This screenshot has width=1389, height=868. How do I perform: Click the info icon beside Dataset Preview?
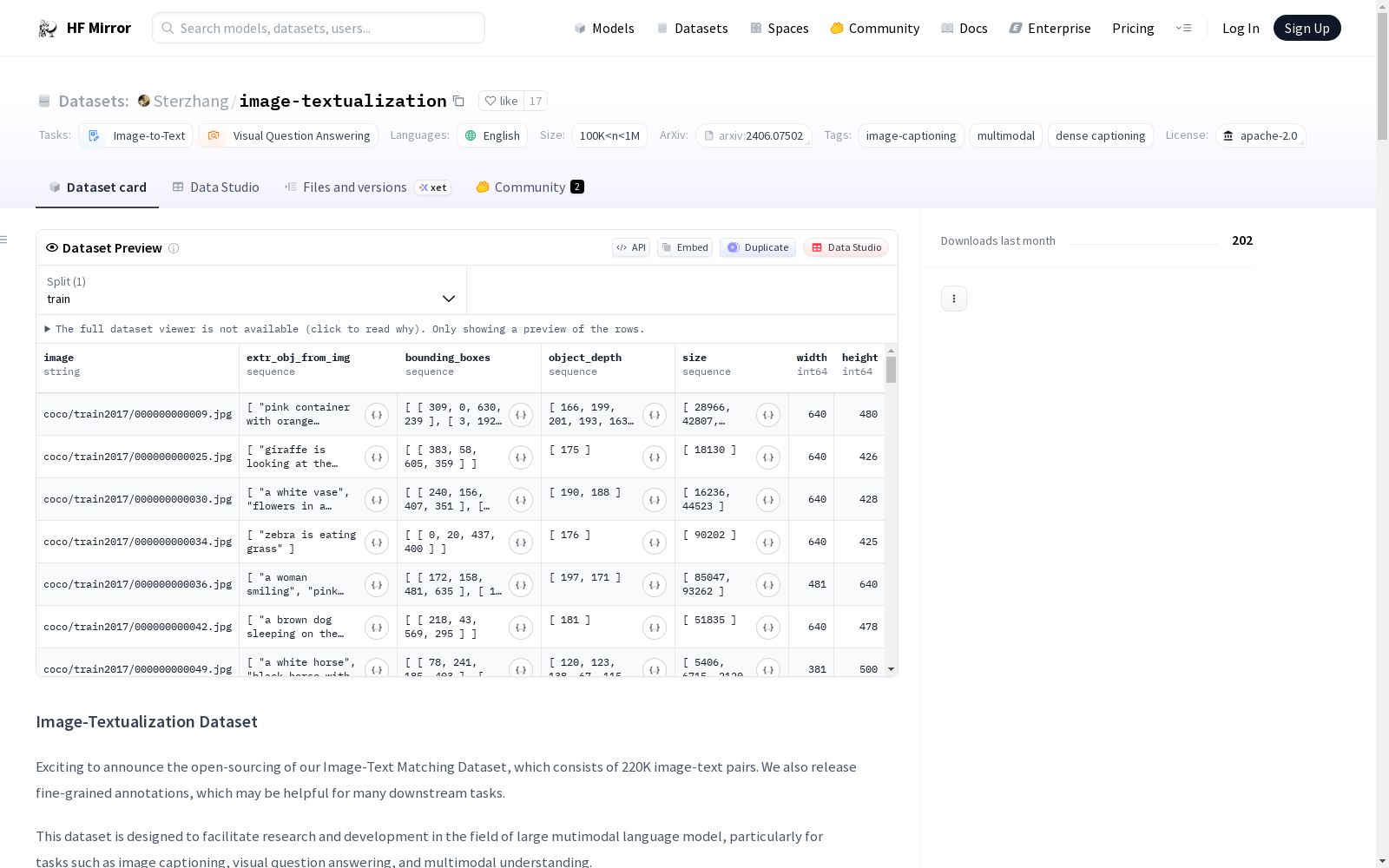174,248
